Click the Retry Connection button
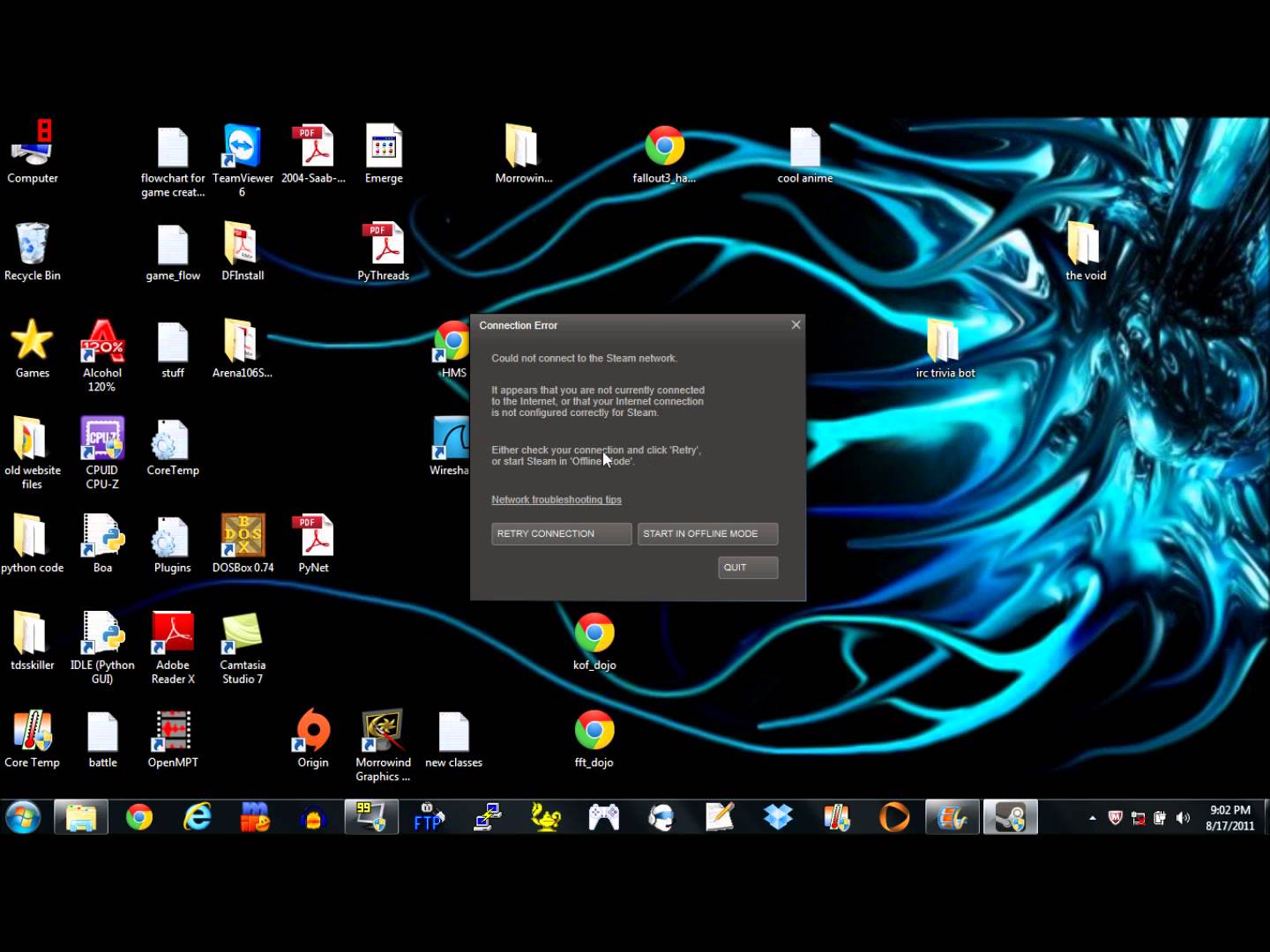The height and width of the screenshot is (952, 1270). click(561, 533)
